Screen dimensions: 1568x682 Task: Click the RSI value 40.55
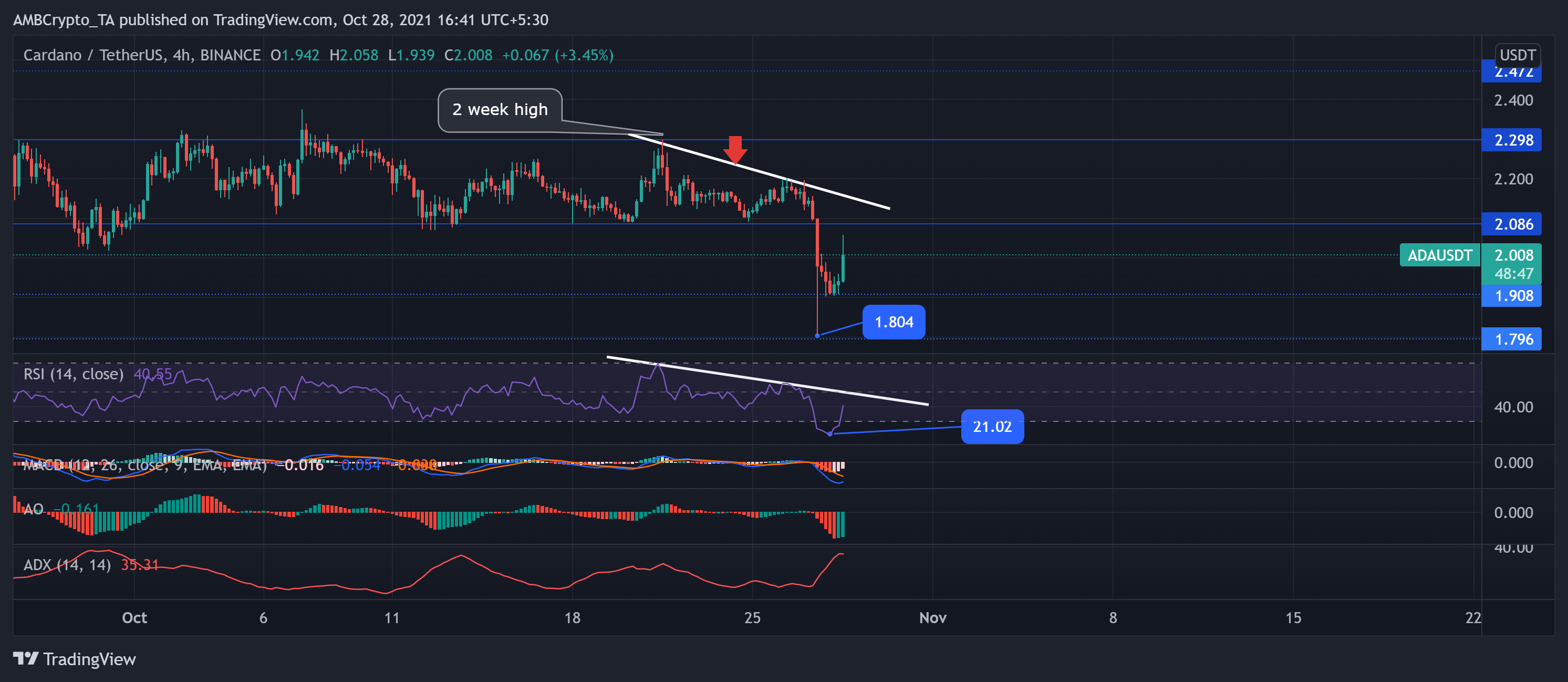coord(153,374)
